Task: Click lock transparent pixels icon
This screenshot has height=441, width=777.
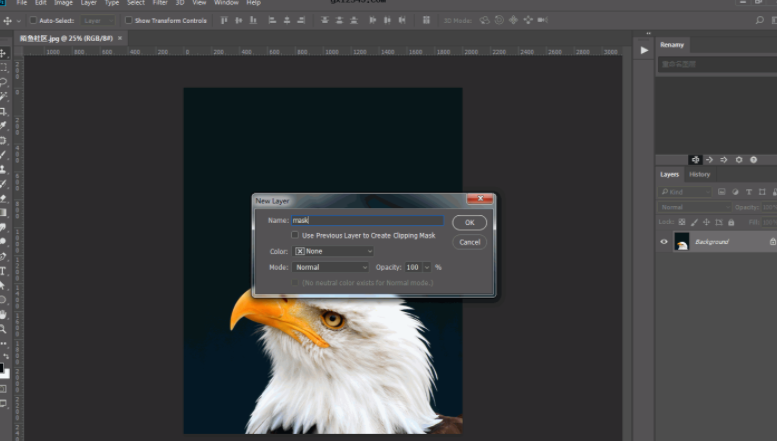Action: coord(682,222)
